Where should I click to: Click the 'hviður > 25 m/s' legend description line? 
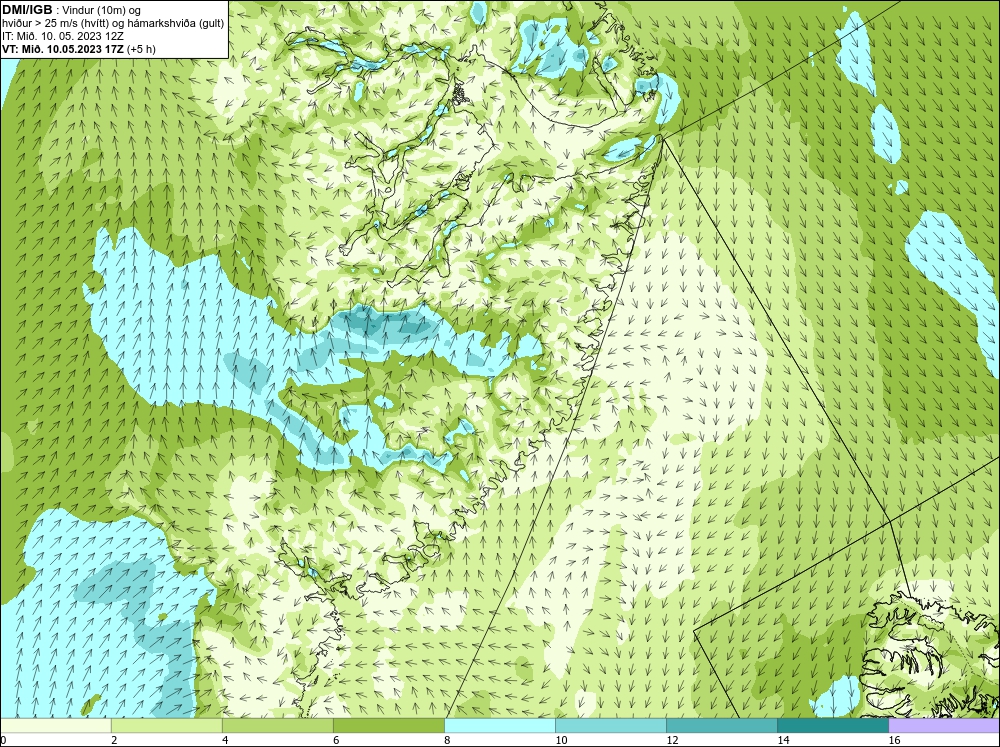click(x=113, y=23)
